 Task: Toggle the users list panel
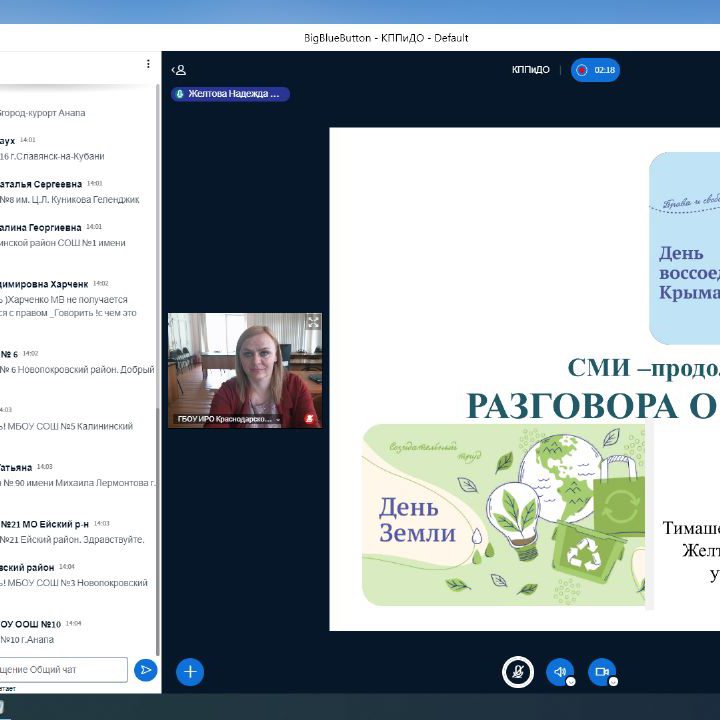179,70
